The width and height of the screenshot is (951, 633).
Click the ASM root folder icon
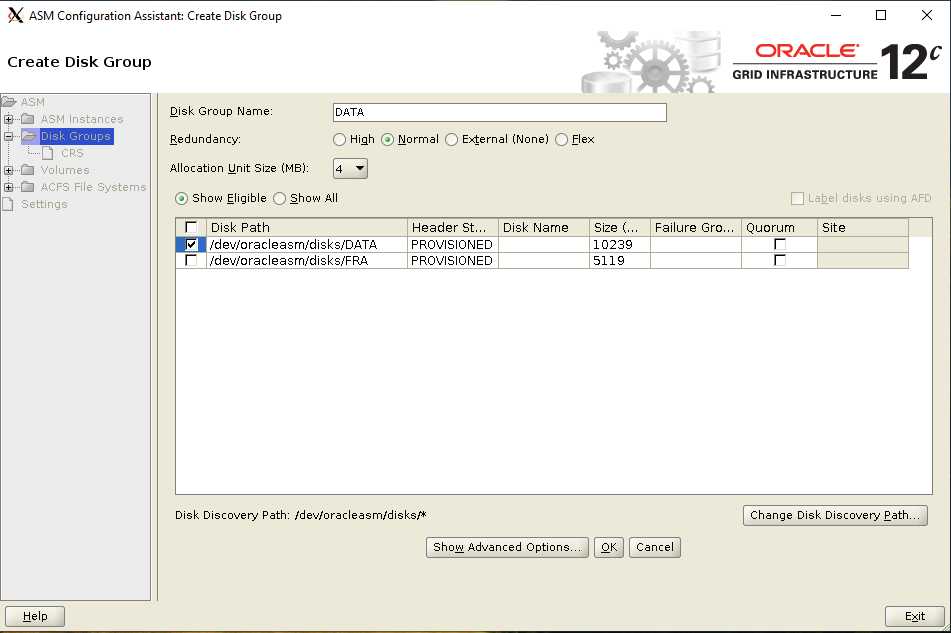[8, 101]
